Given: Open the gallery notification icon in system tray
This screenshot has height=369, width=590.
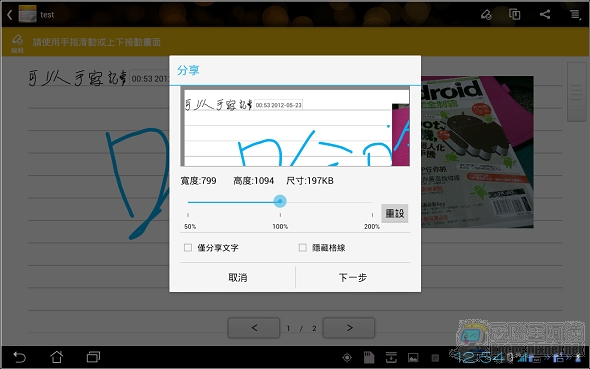Looking at the screenshot, I should click(413, 358).
